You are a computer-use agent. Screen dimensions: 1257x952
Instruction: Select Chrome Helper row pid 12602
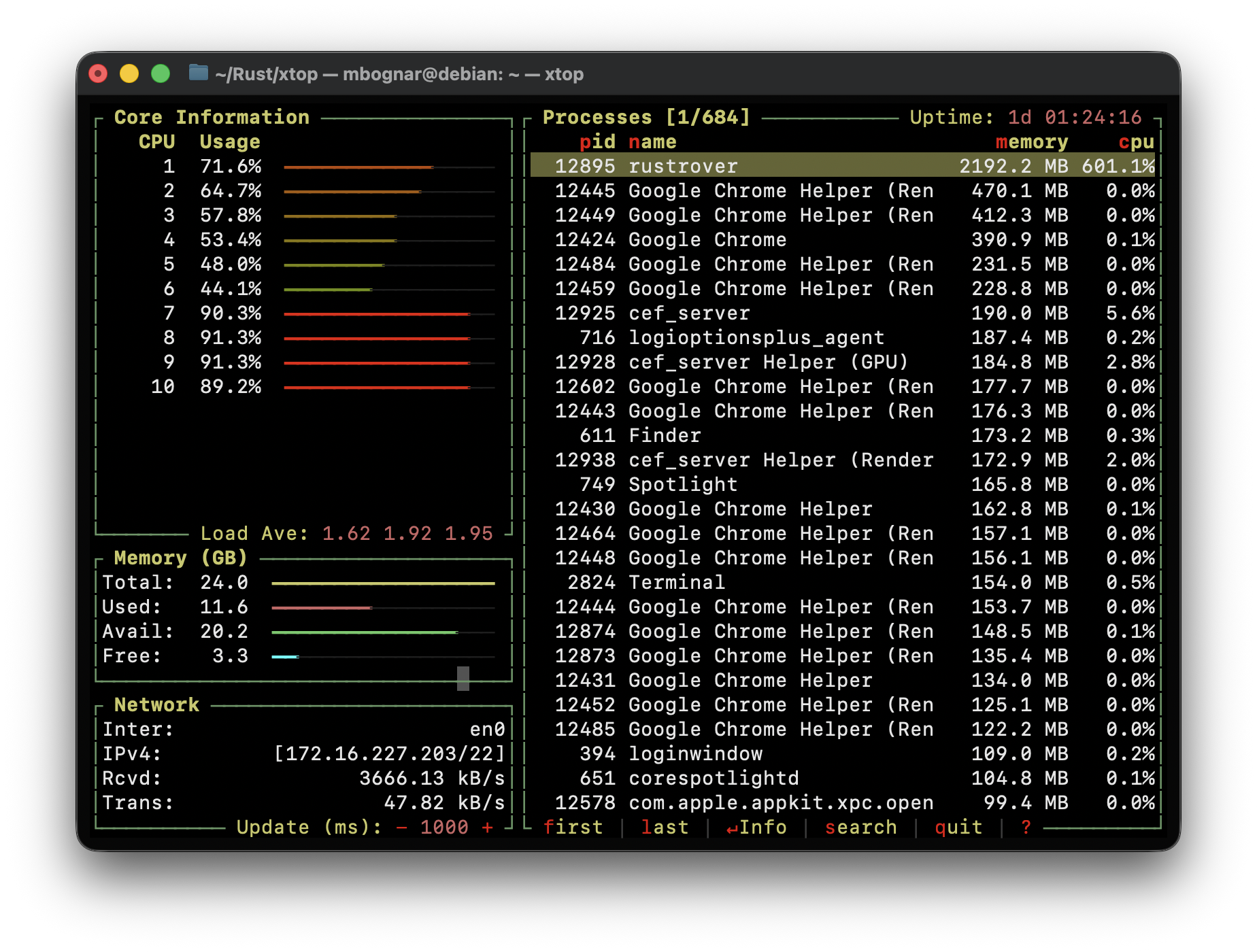[x=843, y=386]
